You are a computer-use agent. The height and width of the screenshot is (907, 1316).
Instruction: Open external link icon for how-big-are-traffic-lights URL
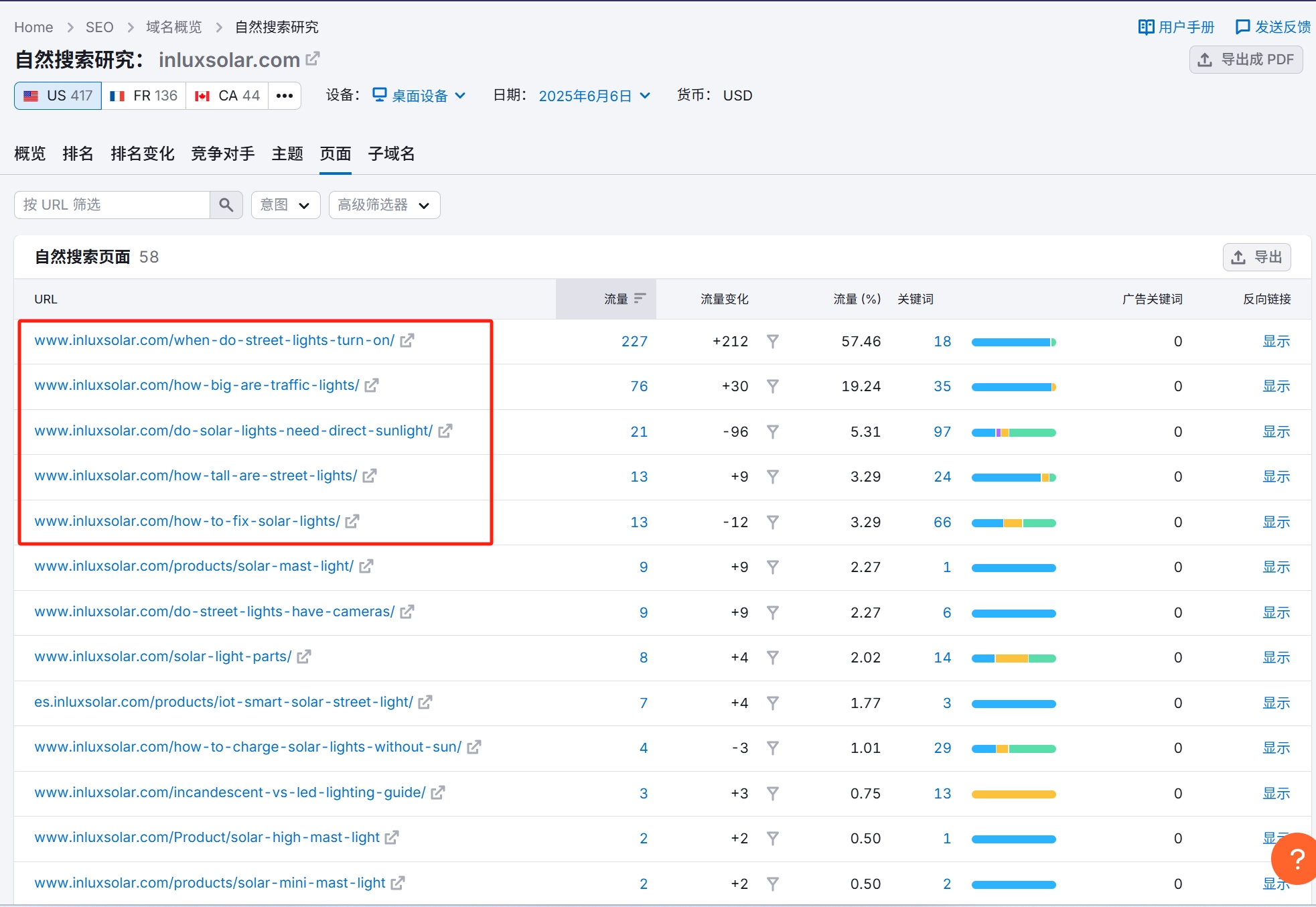[x=372, y=386]
